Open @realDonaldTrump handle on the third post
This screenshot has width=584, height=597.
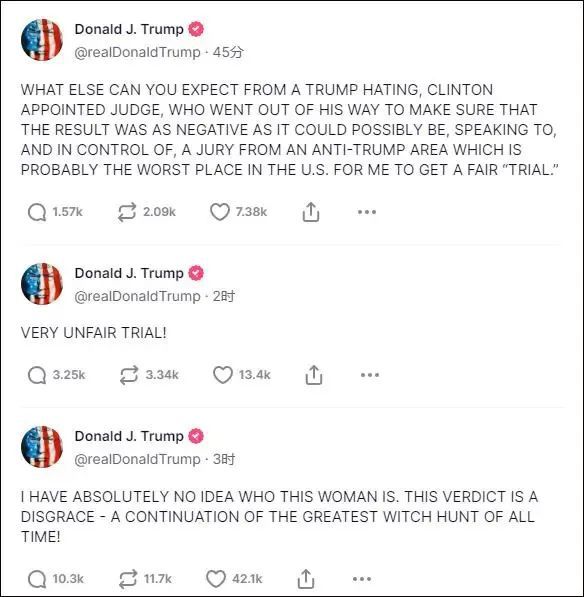(x=137, y=459)
